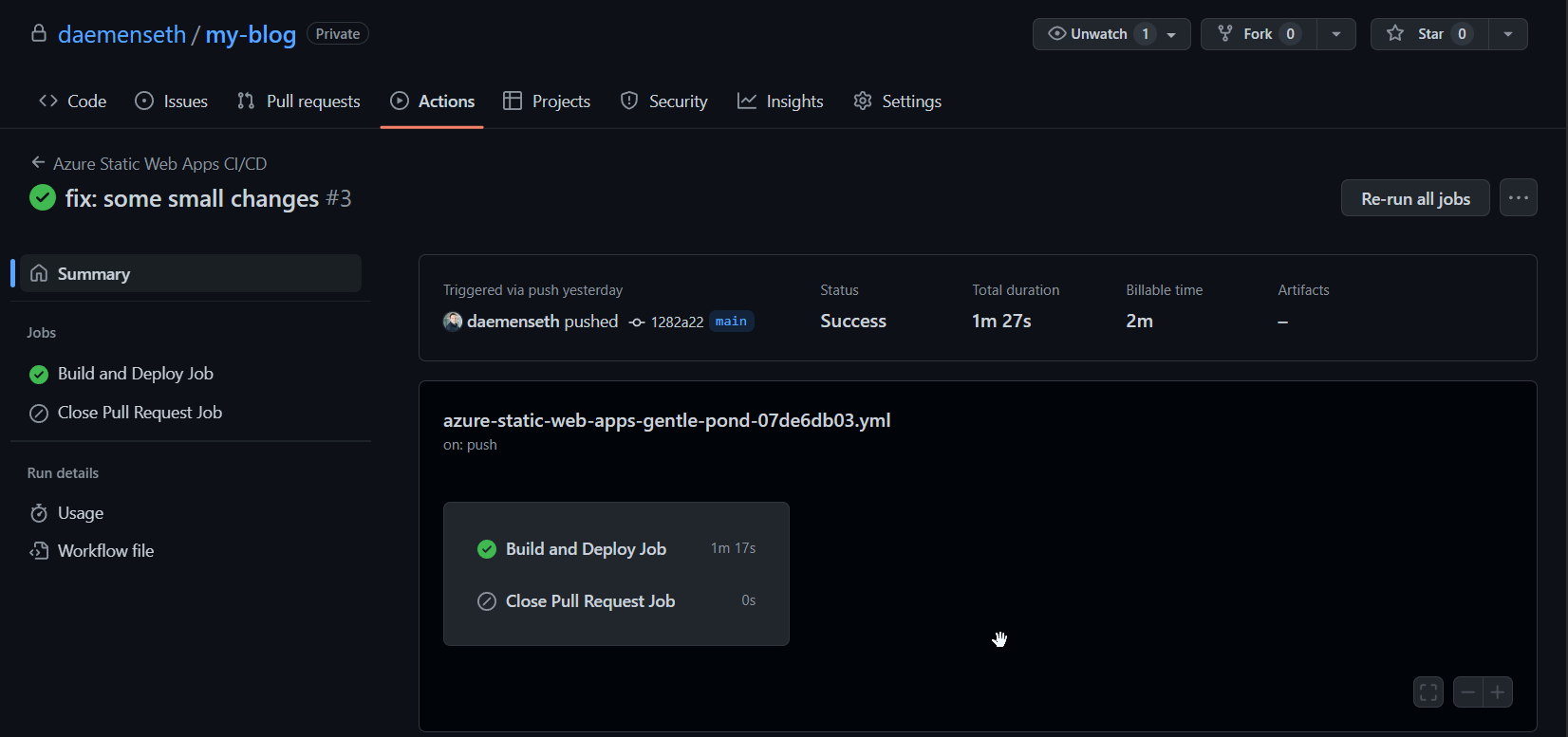This screenshot has height=737, width=1568.
Task: Fork the repository with Fork button
Action: pos(1258,34)
